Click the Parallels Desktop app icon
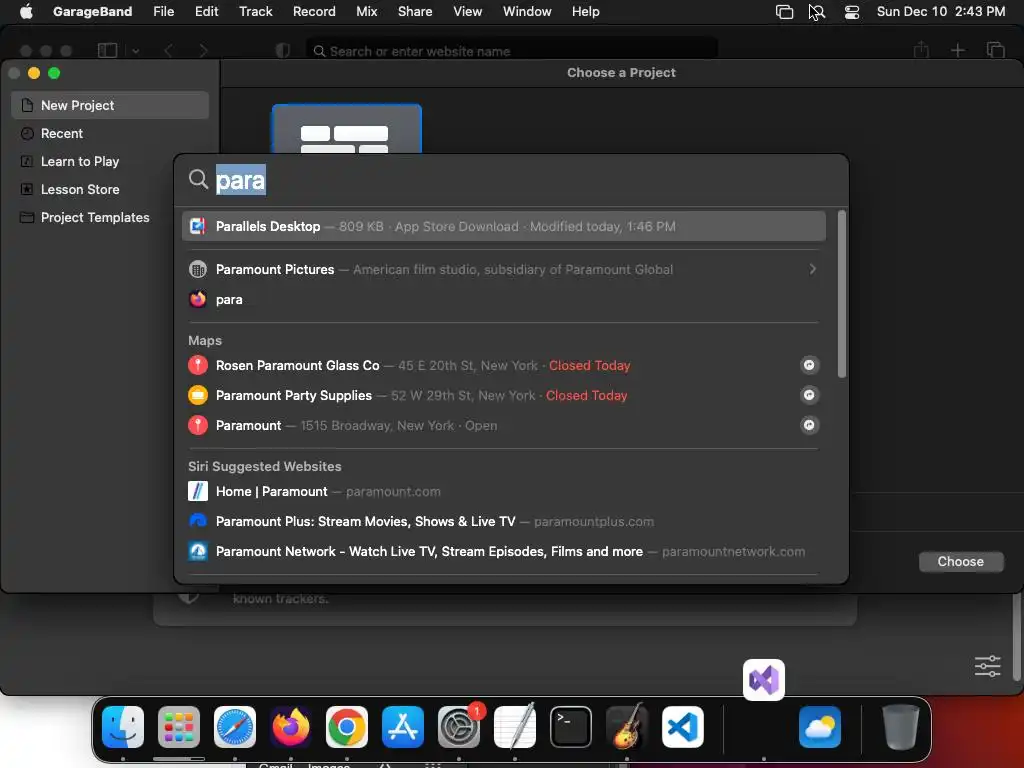This screenshot has width=1024, height=768. click(197, 227)
